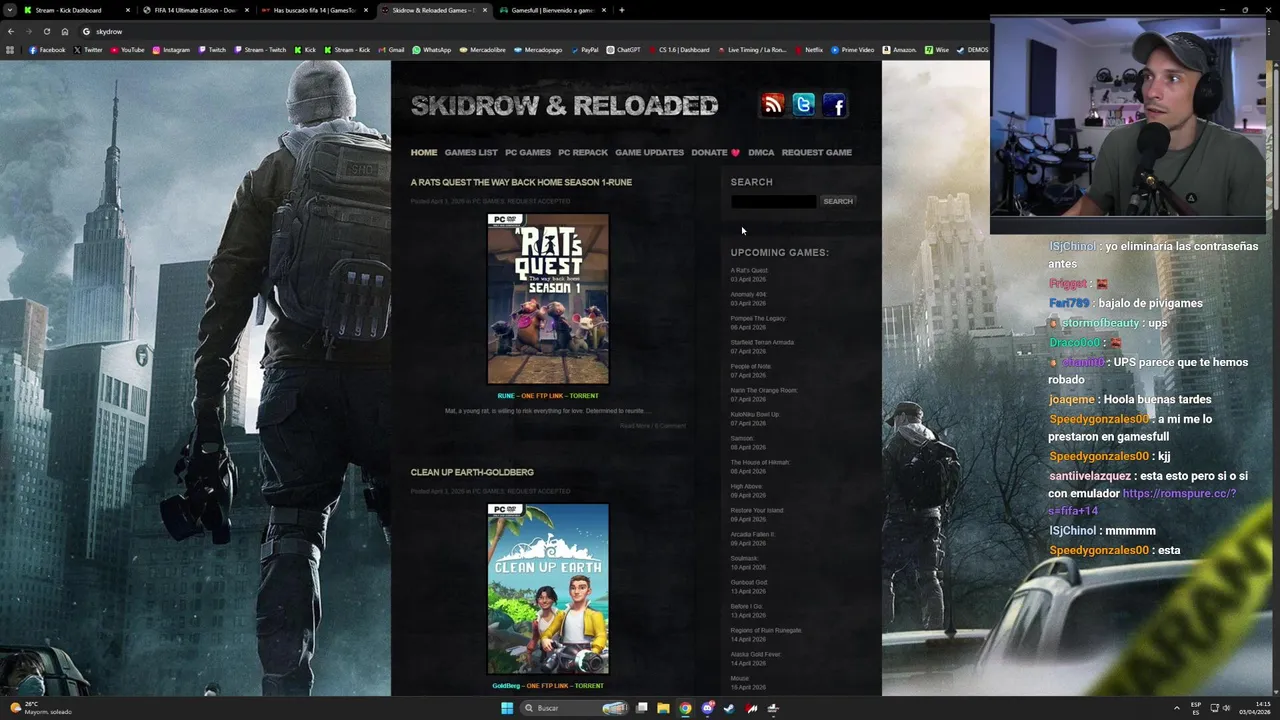Viewport: 1280px width, 720px height.
Task: Open the apps grid icon in bookmarks bar
Action: [10, 50]
